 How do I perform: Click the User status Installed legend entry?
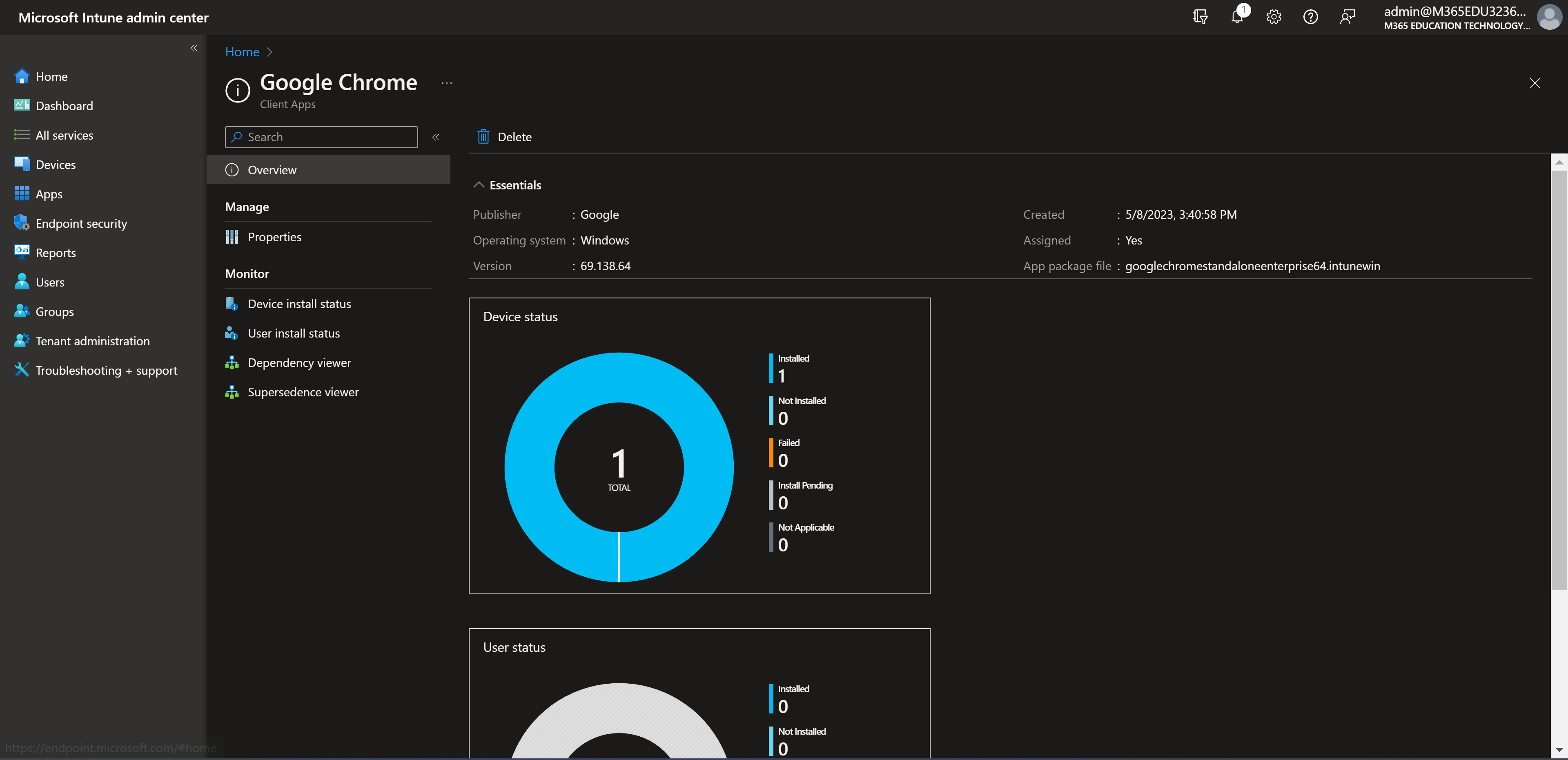point(789,698)
